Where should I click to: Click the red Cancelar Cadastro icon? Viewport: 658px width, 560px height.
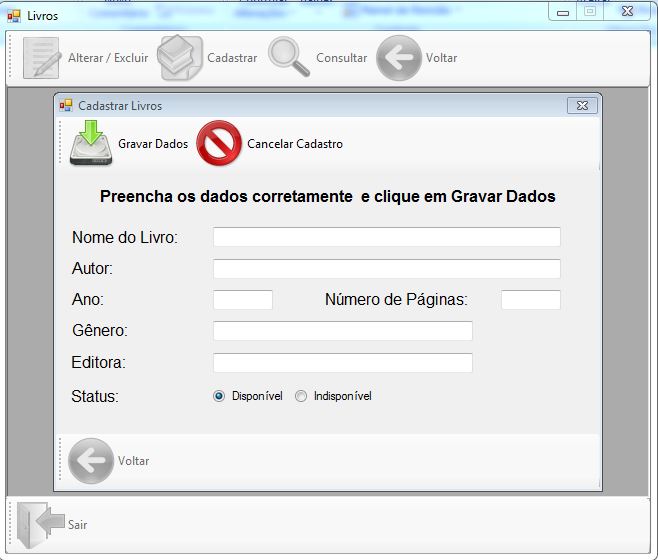pos(219,144)
